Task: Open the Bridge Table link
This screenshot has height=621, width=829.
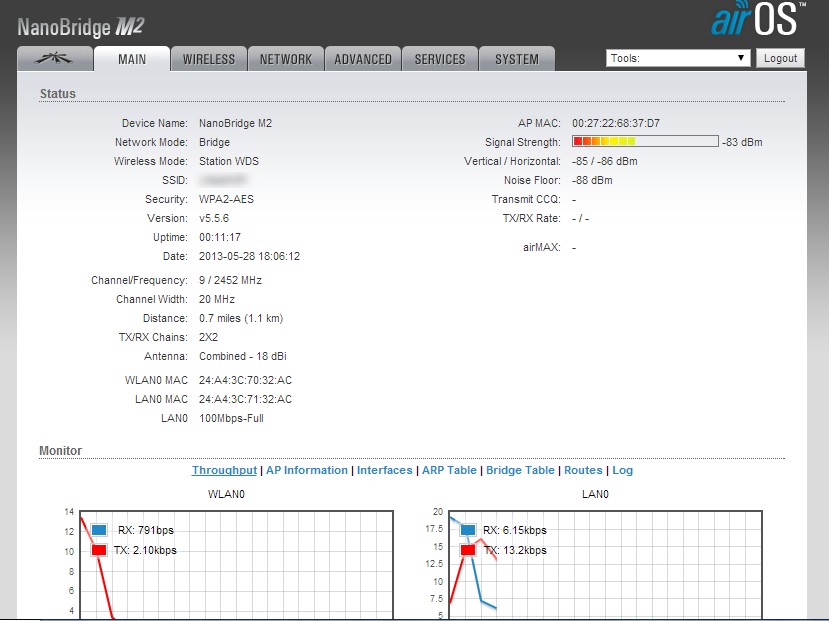Action: coord(520,470)
